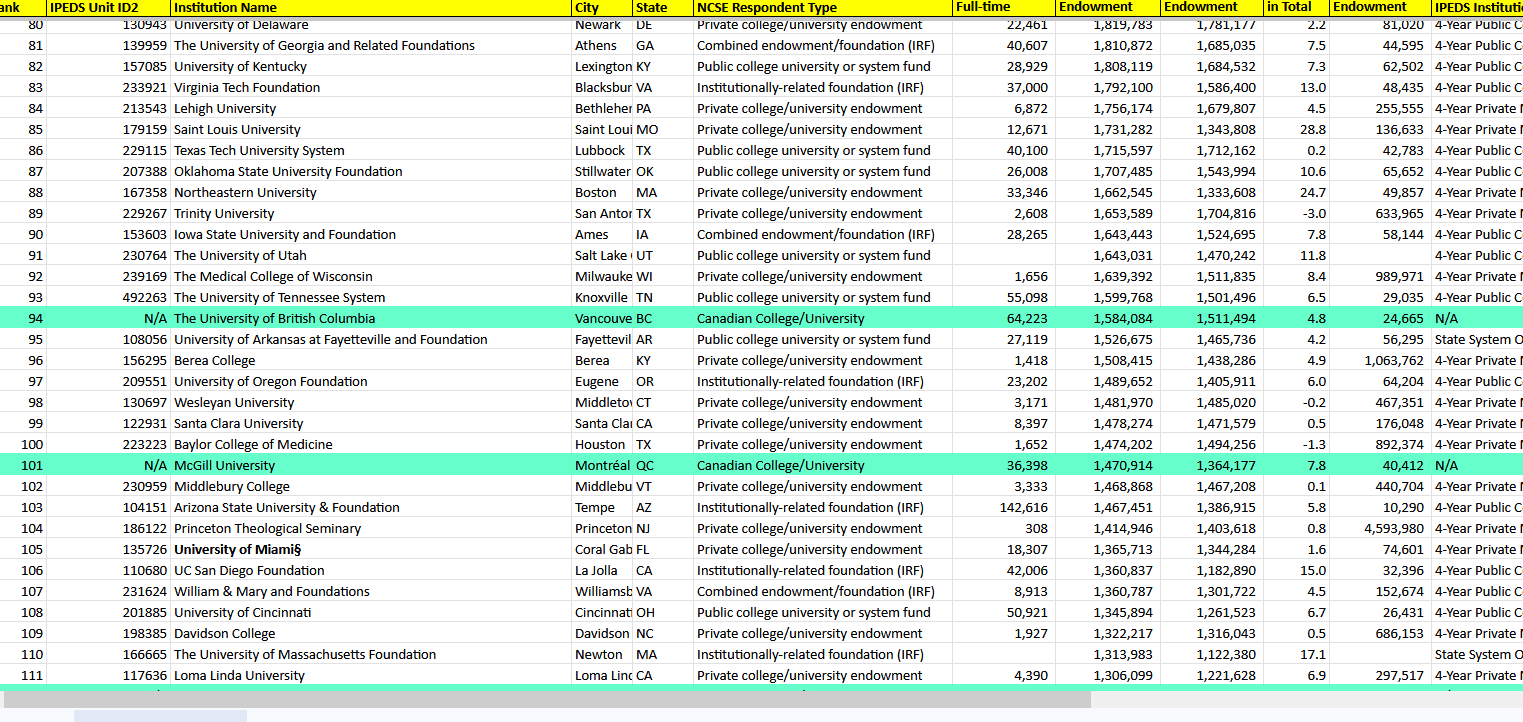Viewport: 1523px width, 722px height.
Task: Click "The University of Utah" cell
Action: coord(371,256)
